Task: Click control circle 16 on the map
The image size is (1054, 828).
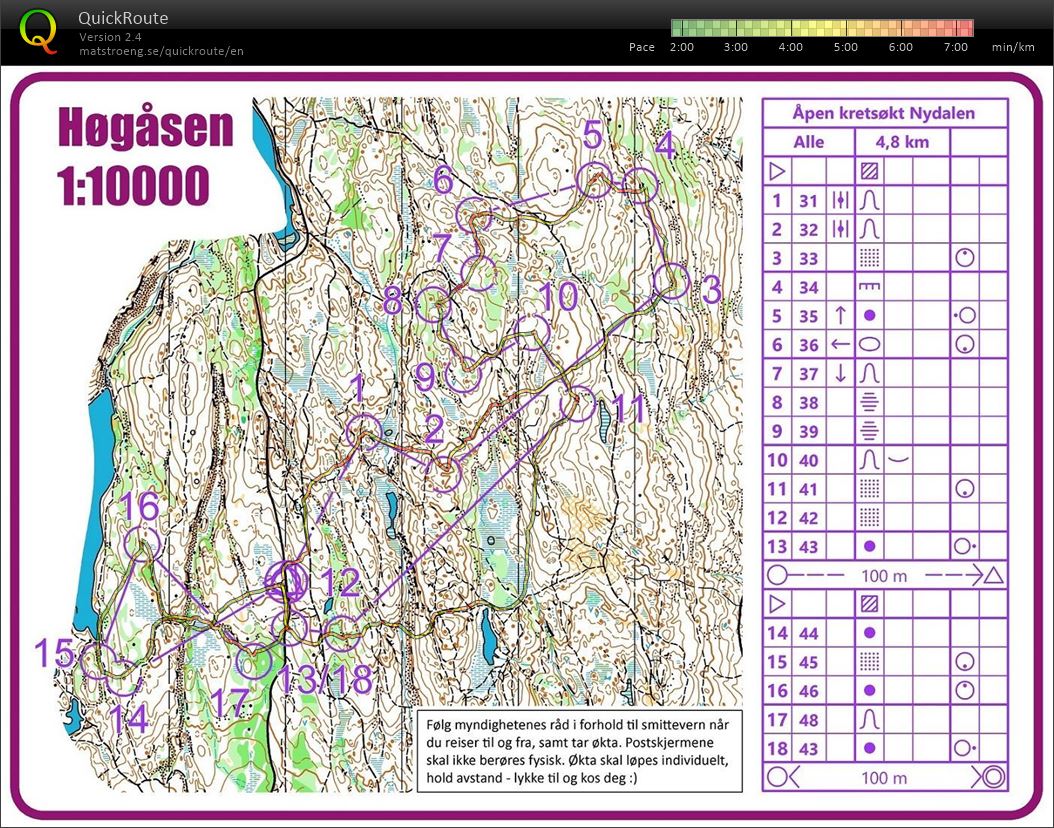Action: point(143,544)
